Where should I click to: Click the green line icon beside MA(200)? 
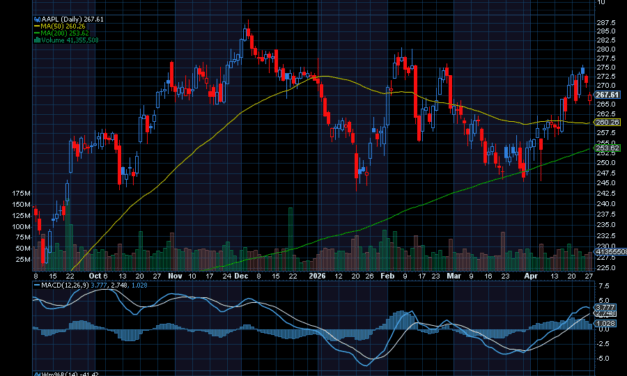pos(37,33)
